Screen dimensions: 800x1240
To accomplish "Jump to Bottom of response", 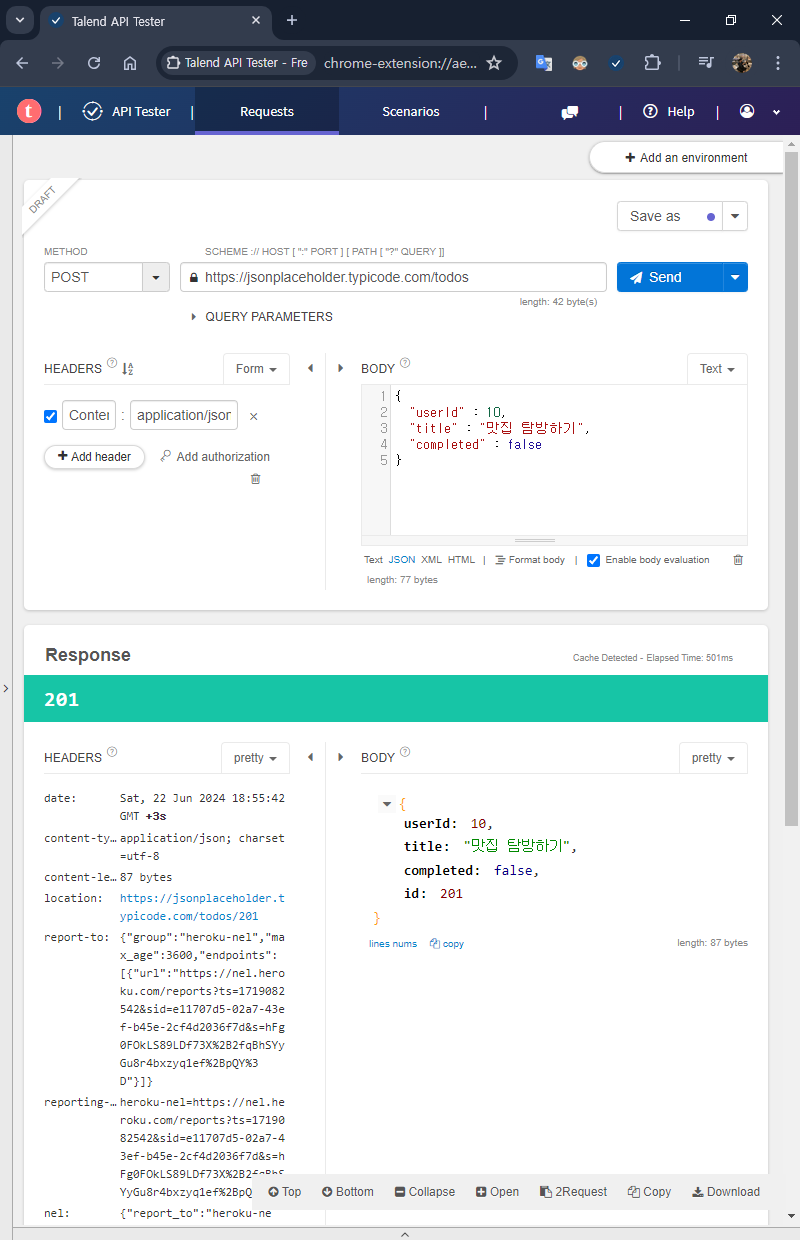I will tap(348, 1191).
